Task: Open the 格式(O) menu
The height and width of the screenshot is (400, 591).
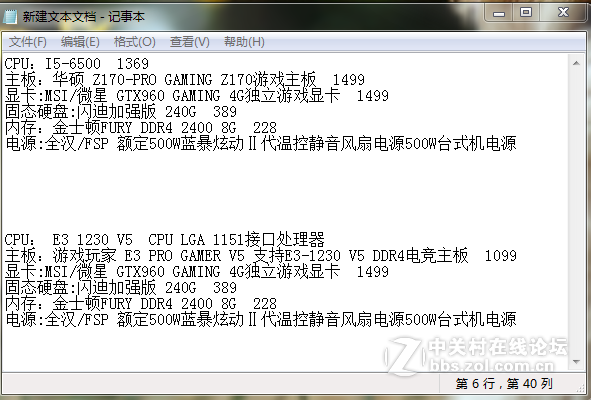Action: coord(135,41)
